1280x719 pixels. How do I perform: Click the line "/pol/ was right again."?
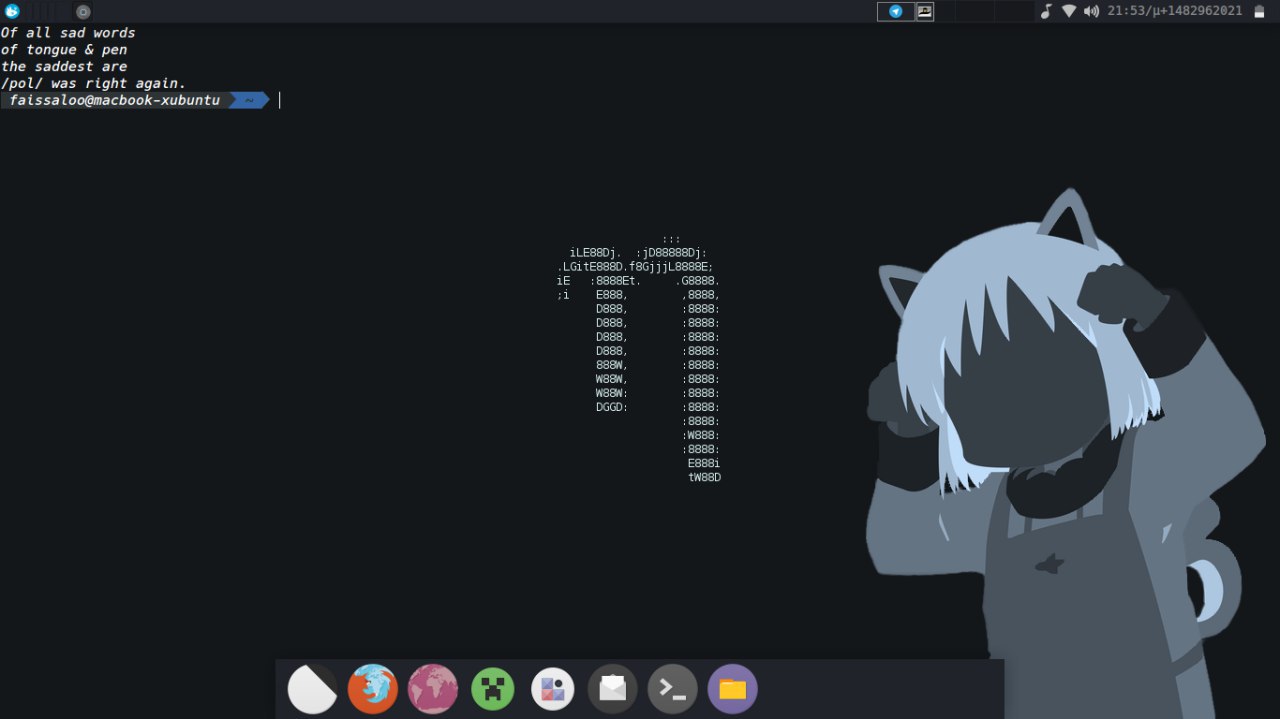click(x=93, y=84)
